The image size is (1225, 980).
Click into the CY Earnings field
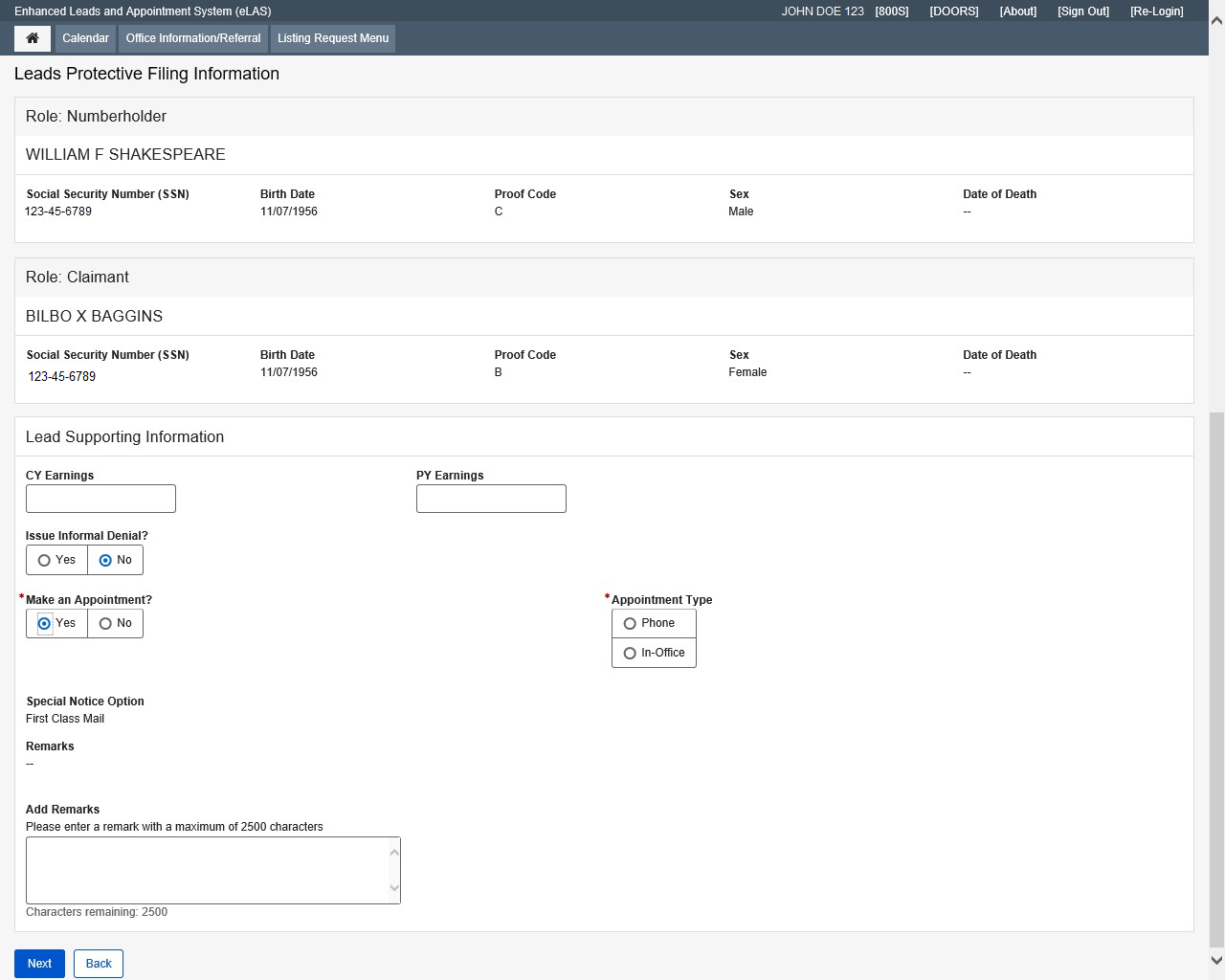click(x=100, y=499)
